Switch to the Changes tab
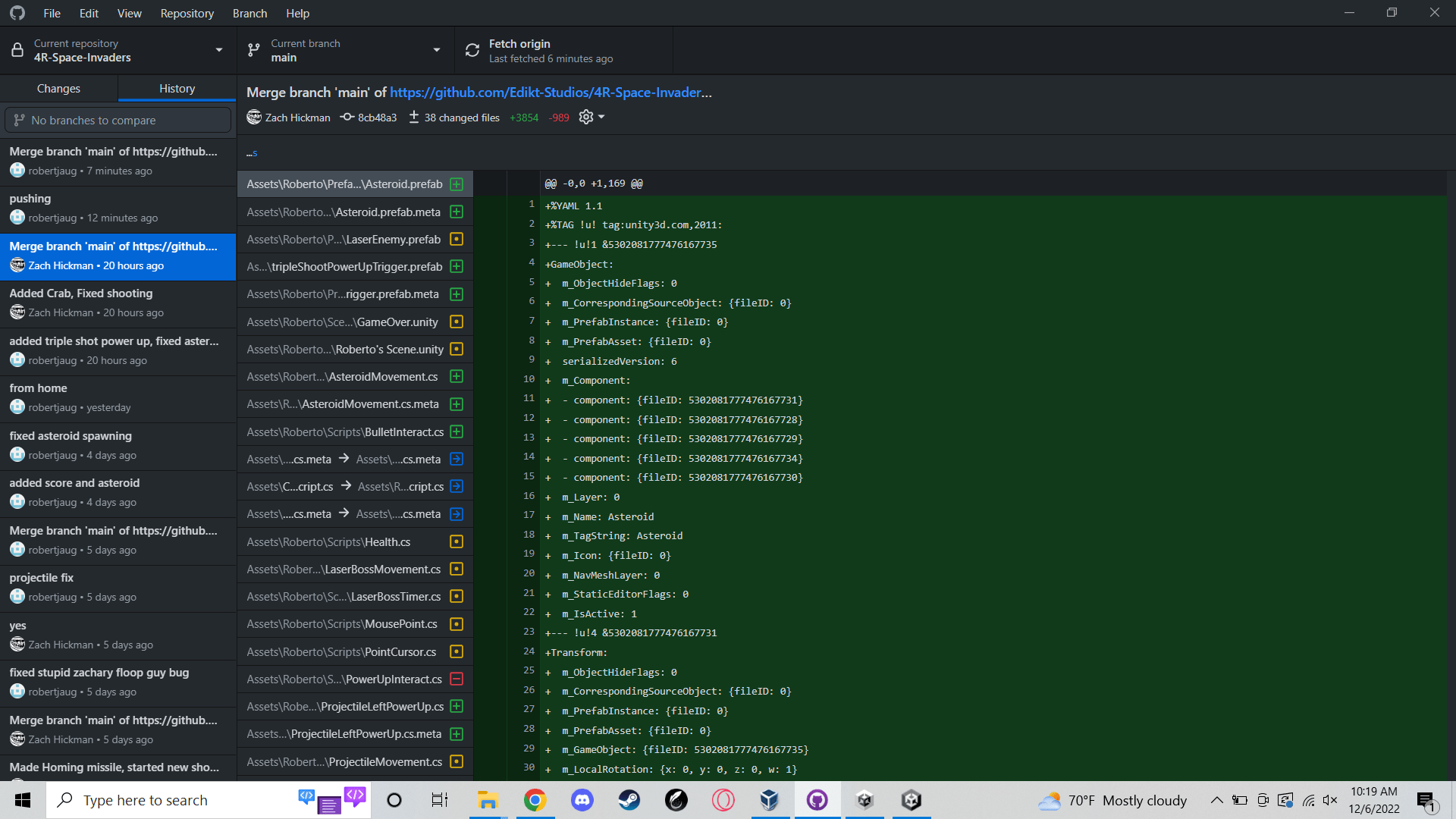The width and height of the screenshot is (1456, 819). (x=58, y=89)
